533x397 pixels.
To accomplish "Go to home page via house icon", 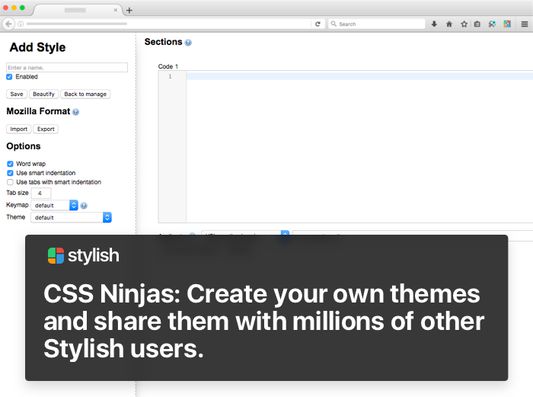I will 449,24.
